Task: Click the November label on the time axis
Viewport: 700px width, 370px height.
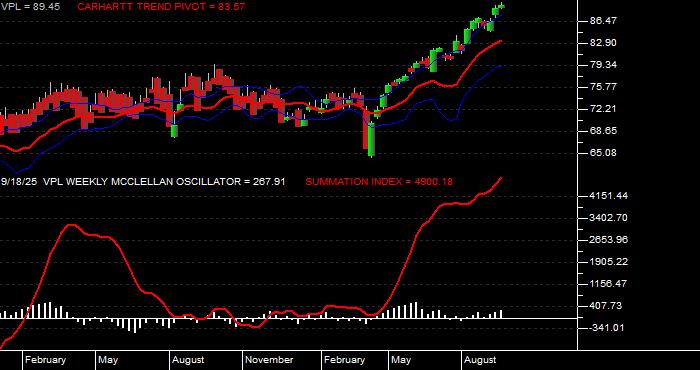Action: click(x=269, y=360)
